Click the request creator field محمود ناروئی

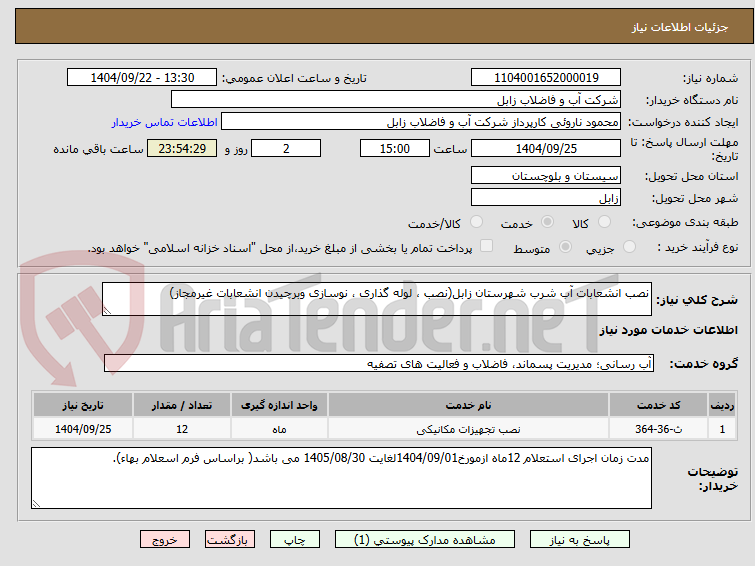pyautogui.click(x=421, y=122)
